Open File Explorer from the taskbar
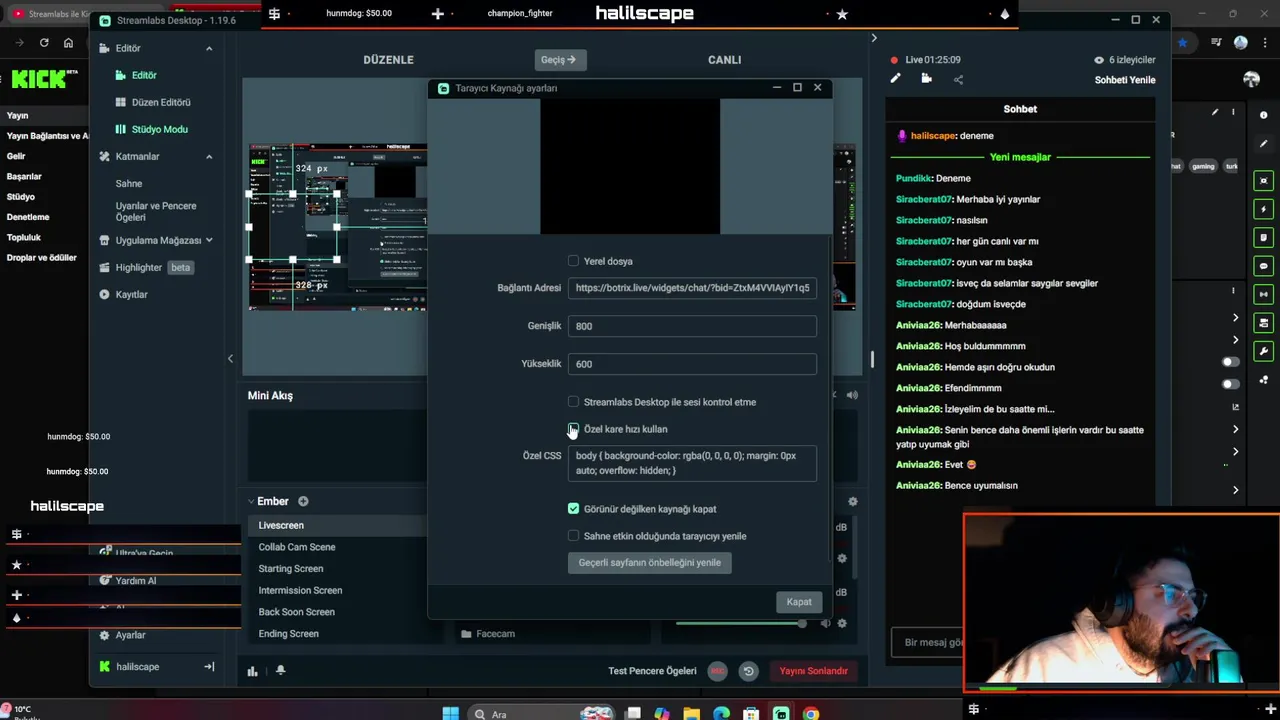This screenshot has height=720, width=1280. click(691, 714)
